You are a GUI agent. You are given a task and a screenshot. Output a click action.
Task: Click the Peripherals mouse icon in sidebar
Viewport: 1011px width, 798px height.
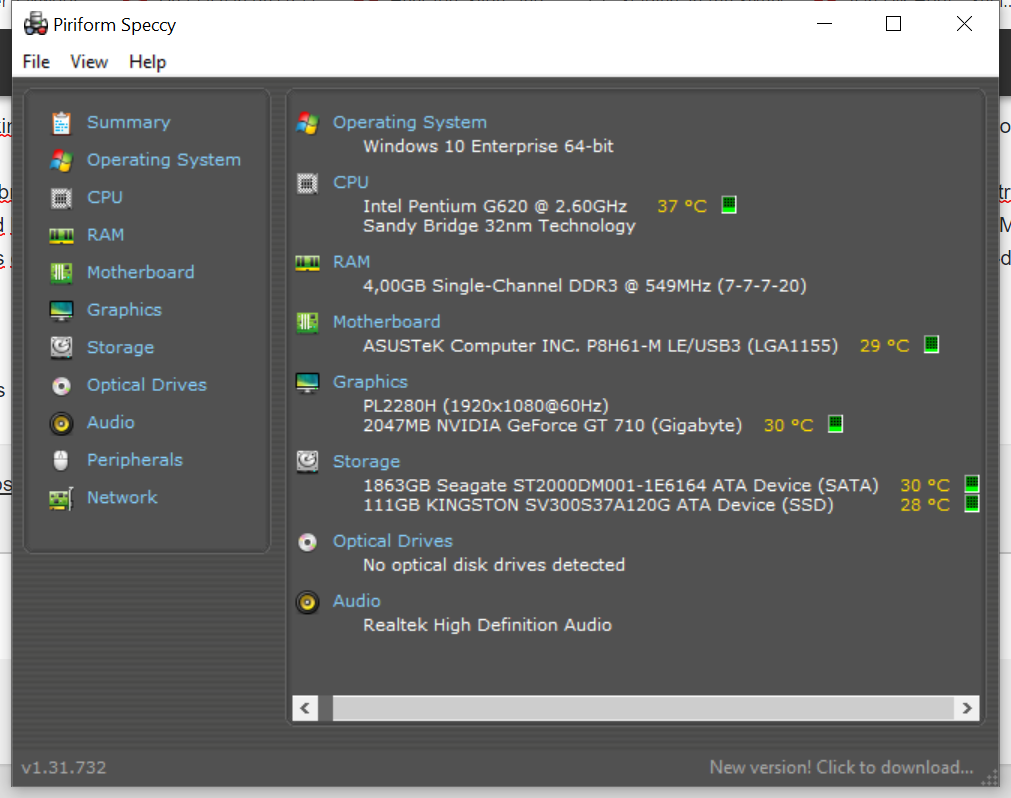[x=61, y=460]
